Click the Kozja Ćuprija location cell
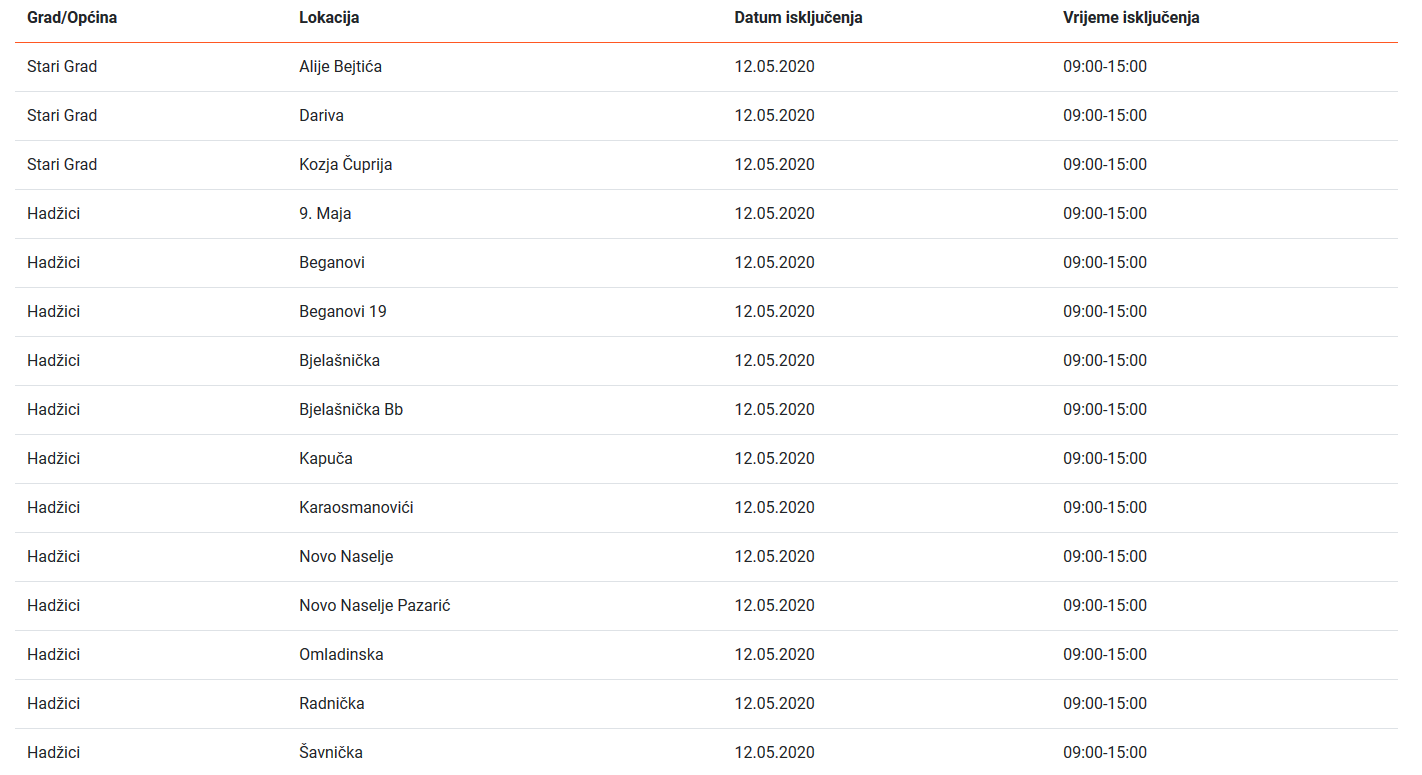1422x775 pixels. [345, 165]
